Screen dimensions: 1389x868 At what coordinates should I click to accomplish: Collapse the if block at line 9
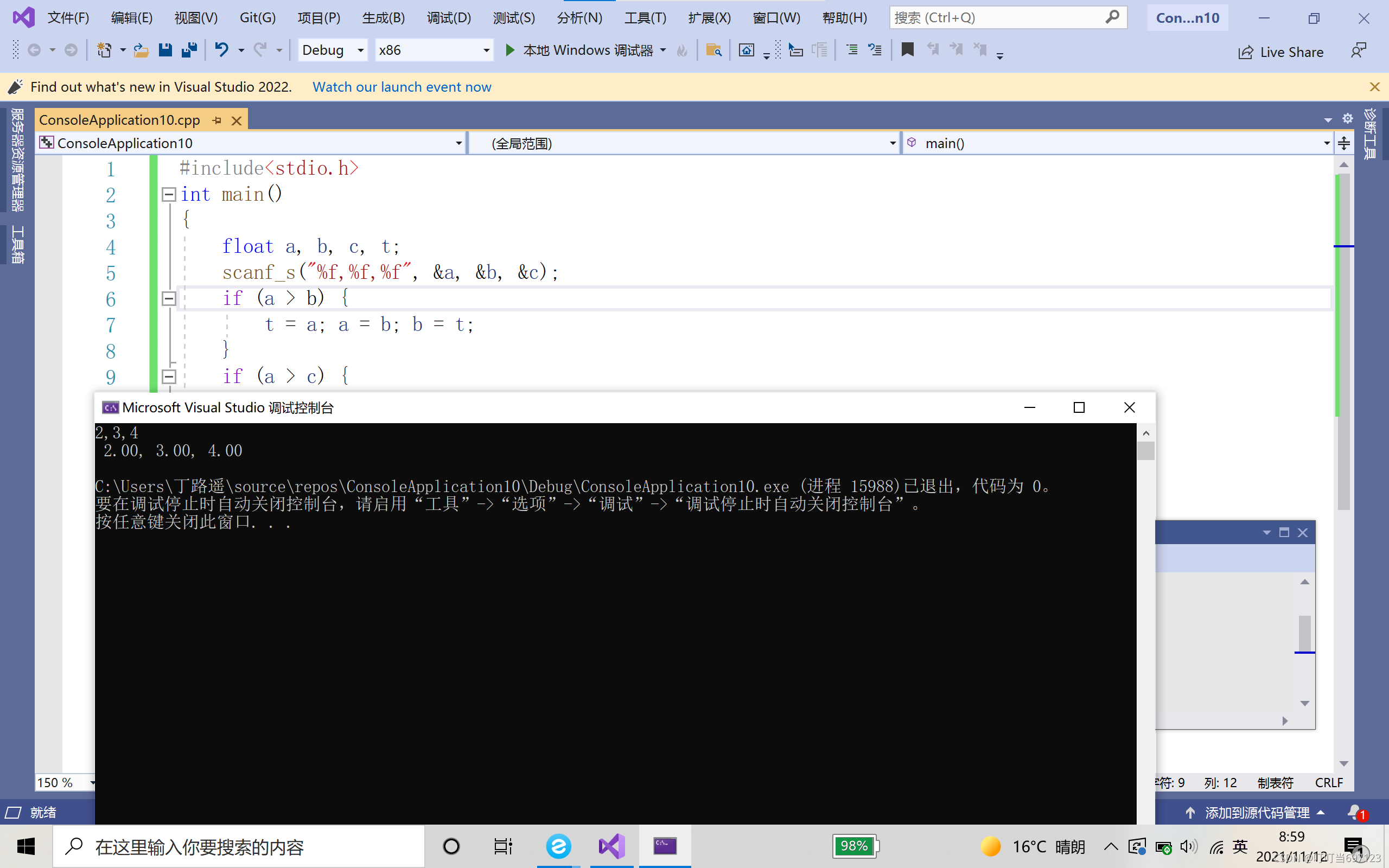pos(167,376)
